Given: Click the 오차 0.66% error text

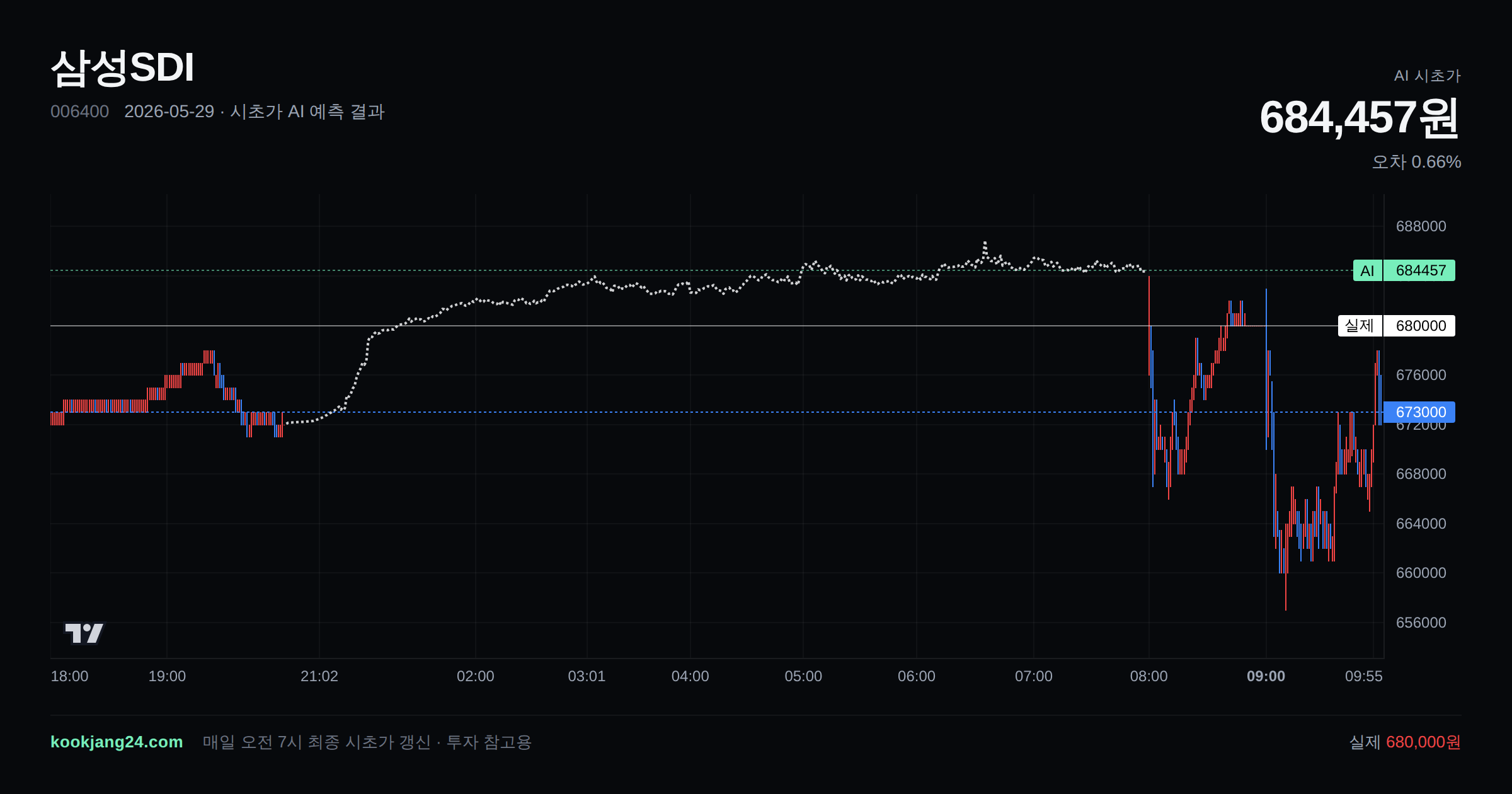Looking at the screenshot, I should (1416, 162).
